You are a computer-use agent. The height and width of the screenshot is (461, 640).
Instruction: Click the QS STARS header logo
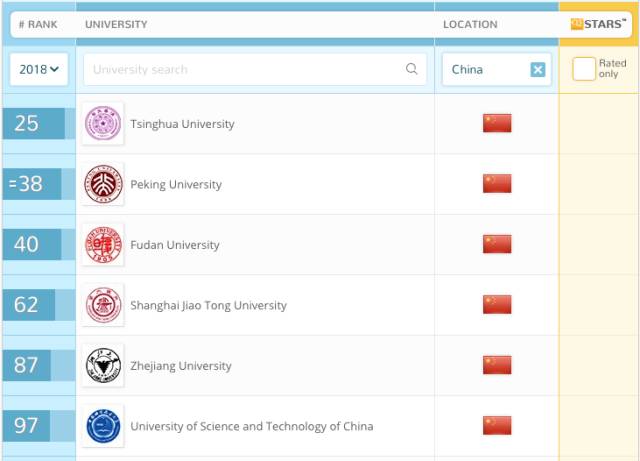coord(598,24)
